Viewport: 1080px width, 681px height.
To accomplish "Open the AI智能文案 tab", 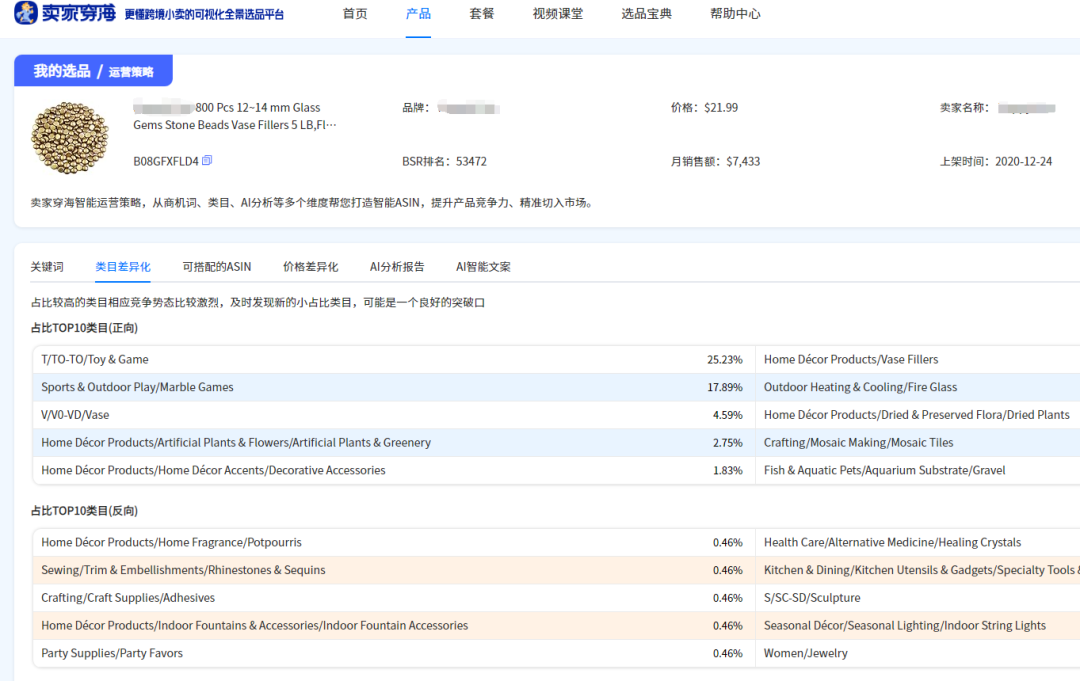I will (483, 267).
